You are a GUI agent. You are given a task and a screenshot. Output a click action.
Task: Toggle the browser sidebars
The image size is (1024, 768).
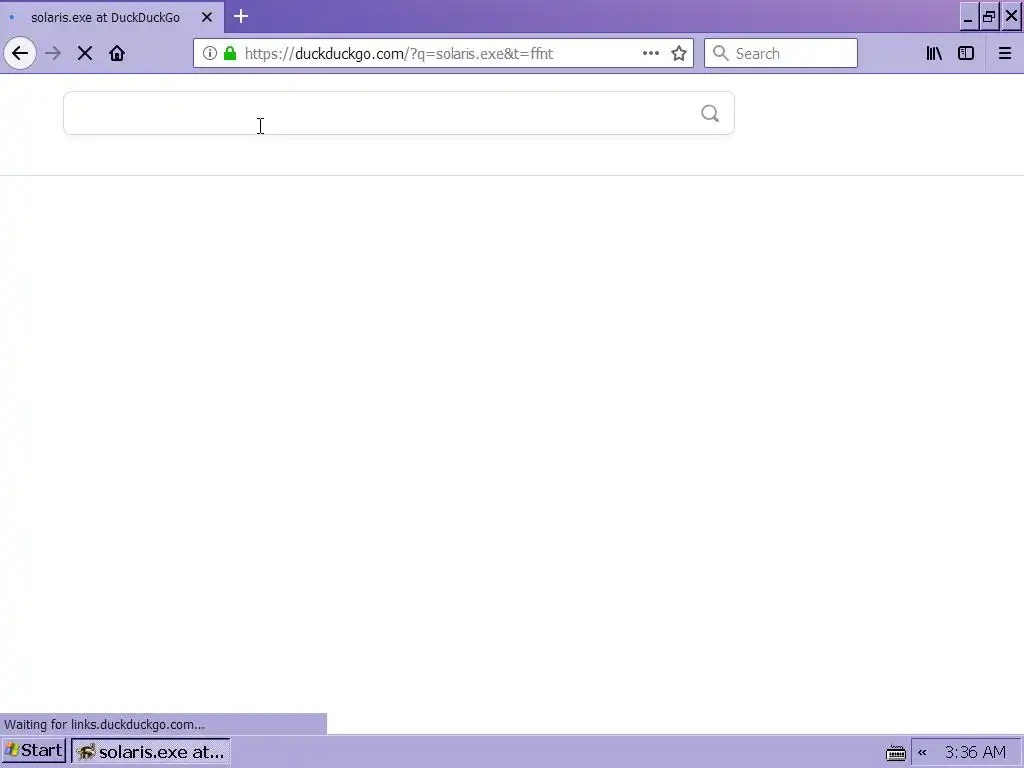pyautogui.click(x=966, y=53)
